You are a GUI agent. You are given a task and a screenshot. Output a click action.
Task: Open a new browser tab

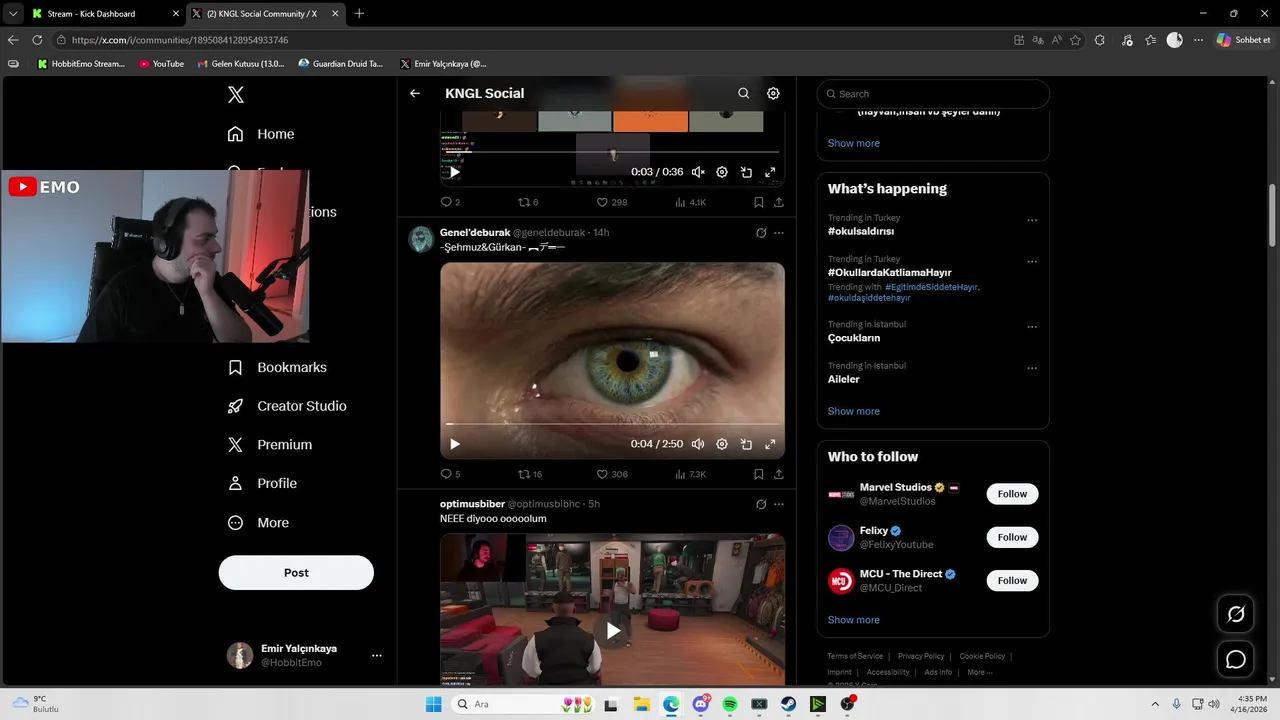pyautogui.click(x=359, y=14)
